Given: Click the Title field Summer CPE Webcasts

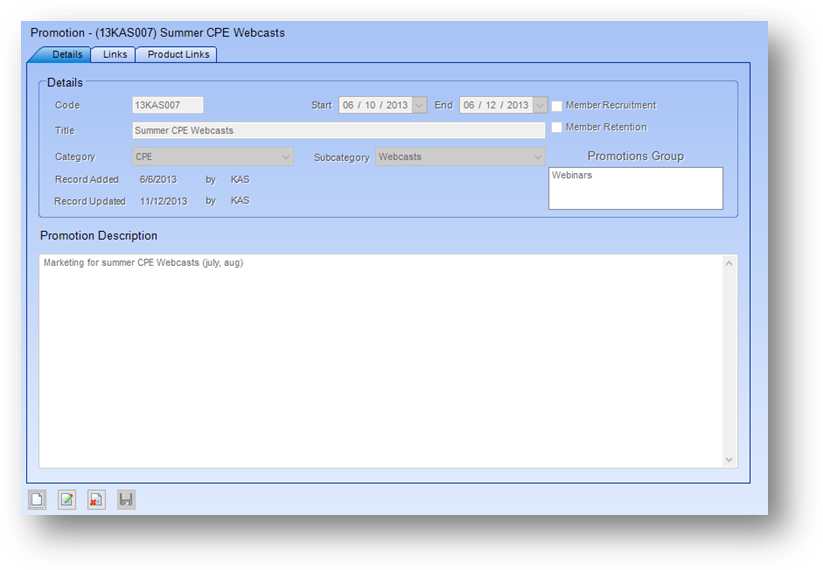Looking at the screenshot, I should pos(339,130).
